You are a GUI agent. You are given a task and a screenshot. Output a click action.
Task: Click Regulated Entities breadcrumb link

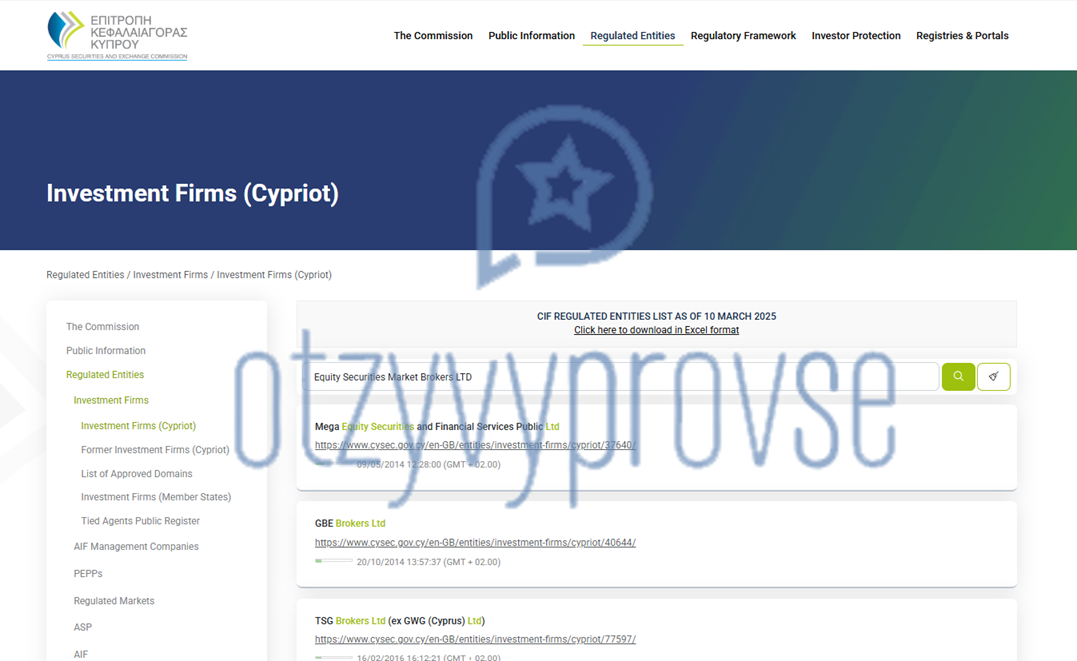click(x=85, y=275)
